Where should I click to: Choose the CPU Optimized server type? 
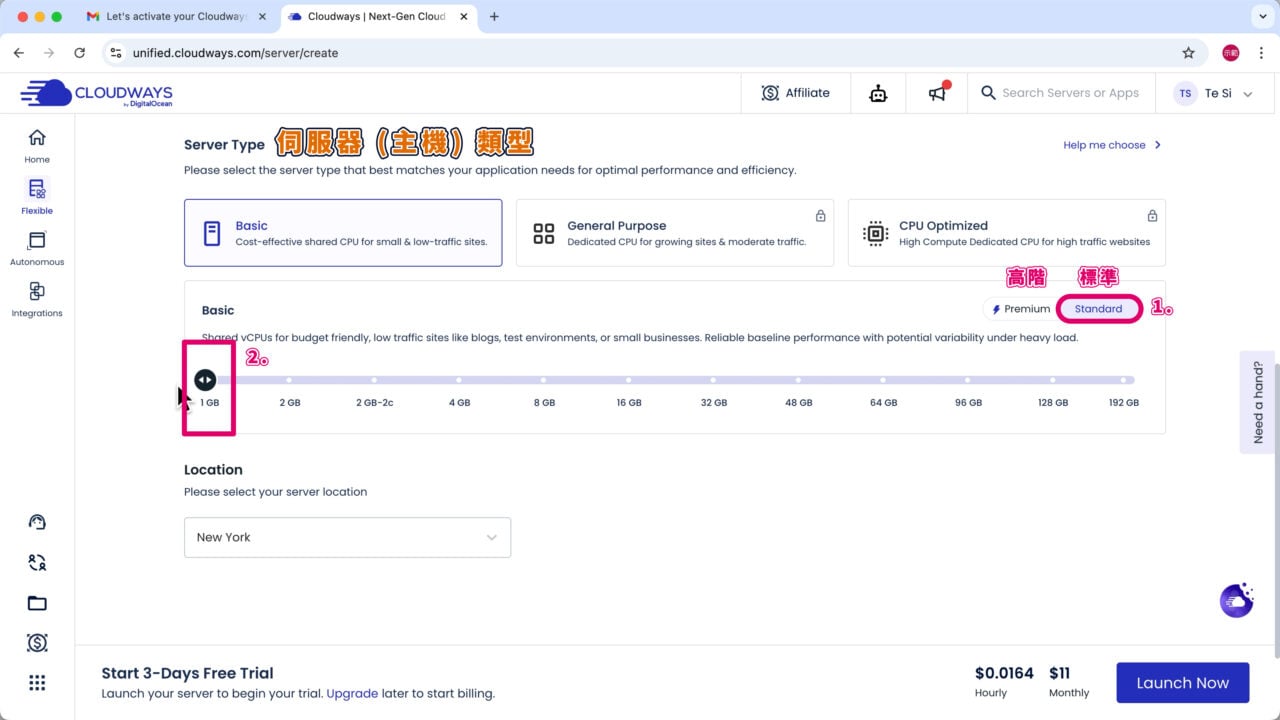[1006, 233]
